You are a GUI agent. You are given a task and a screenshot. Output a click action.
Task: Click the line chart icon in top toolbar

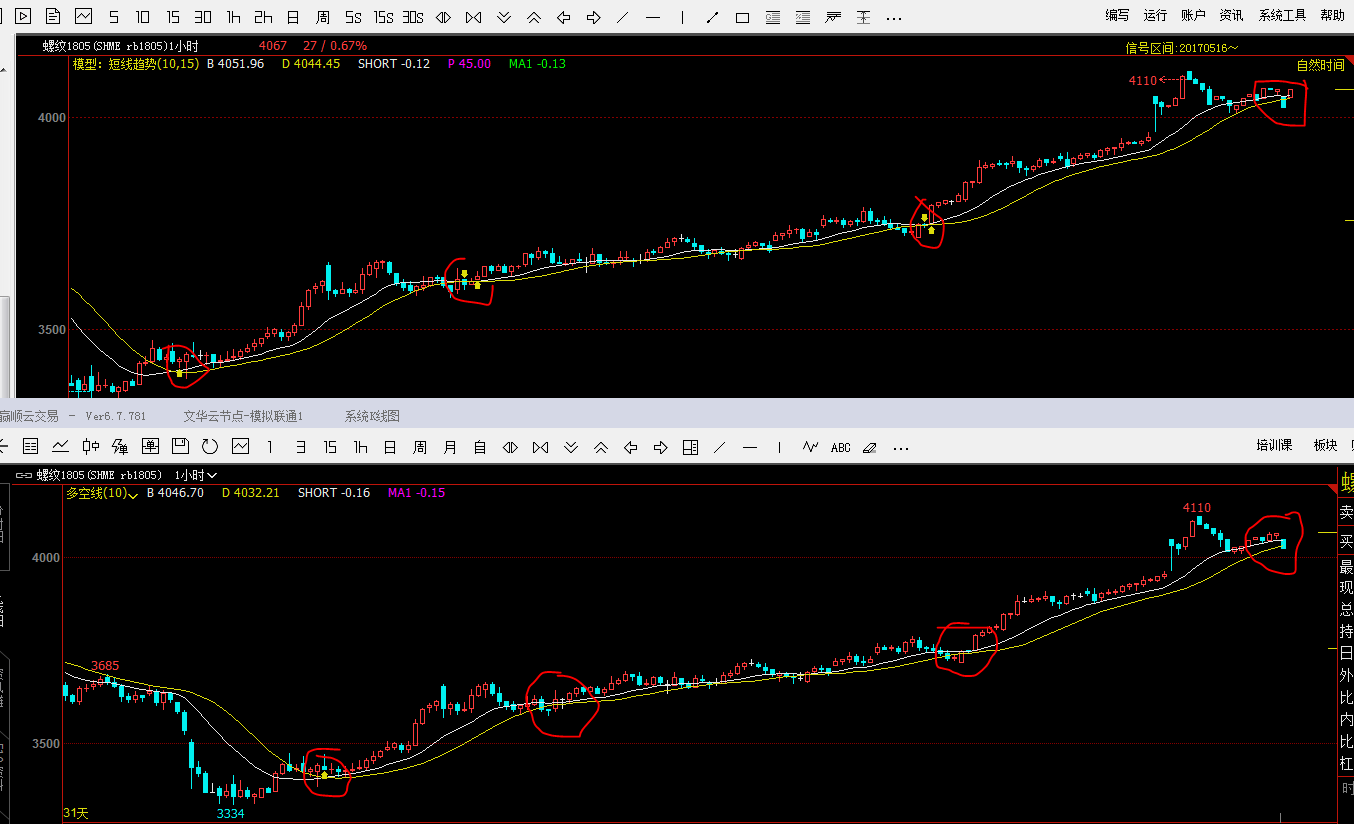pyautogui.click(x=84, y=16)
